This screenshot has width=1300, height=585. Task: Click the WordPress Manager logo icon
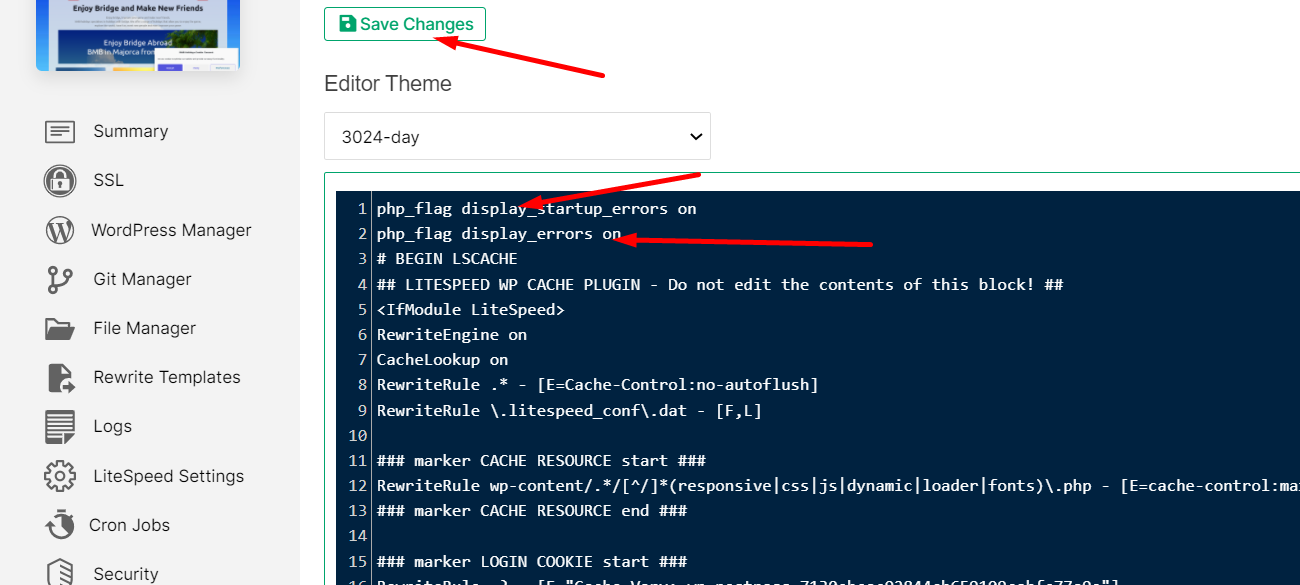coord(60,230)
